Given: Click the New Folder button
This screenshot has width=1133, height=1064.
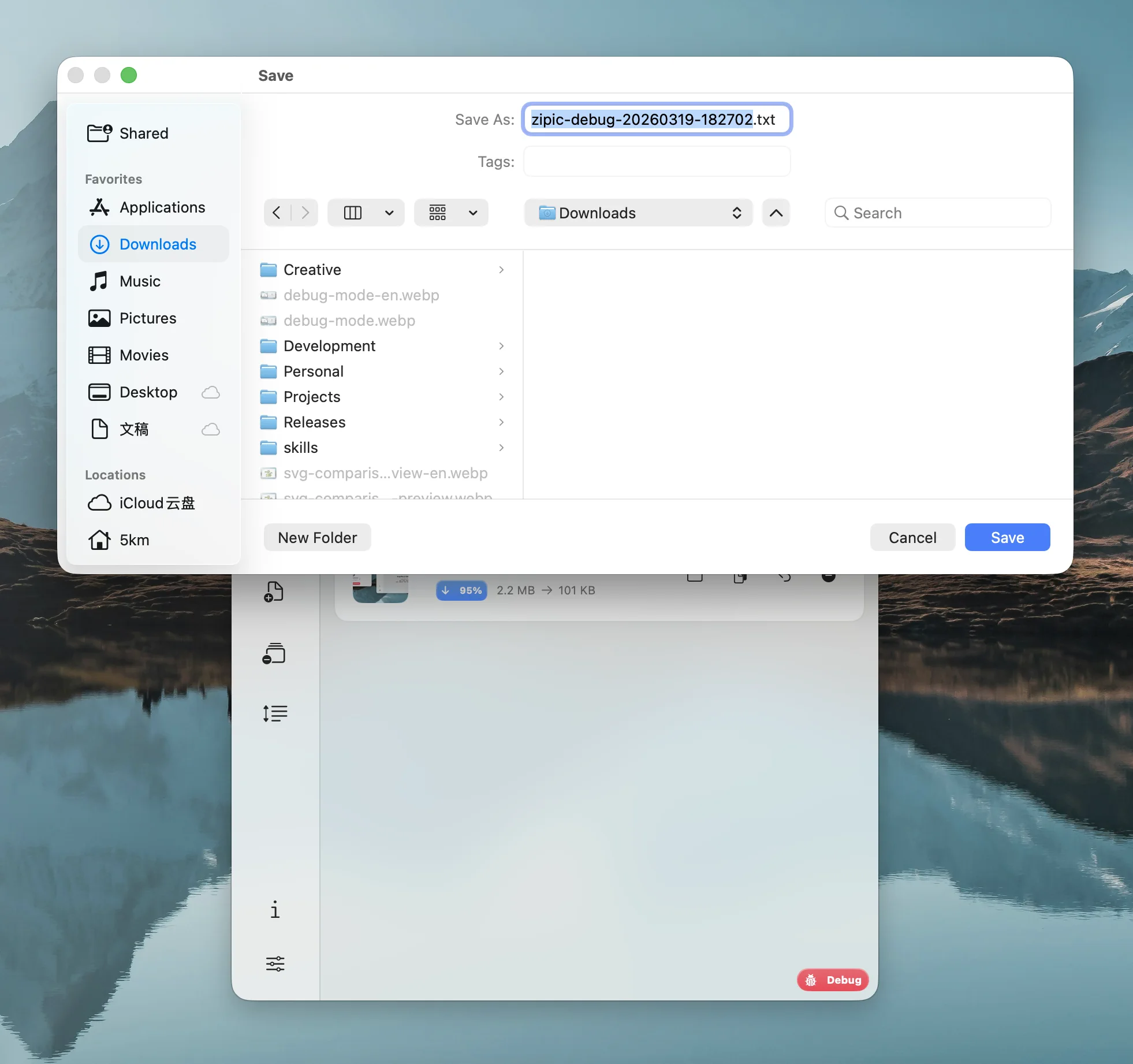Looking at the screenshot, I should tap(317, 537).
